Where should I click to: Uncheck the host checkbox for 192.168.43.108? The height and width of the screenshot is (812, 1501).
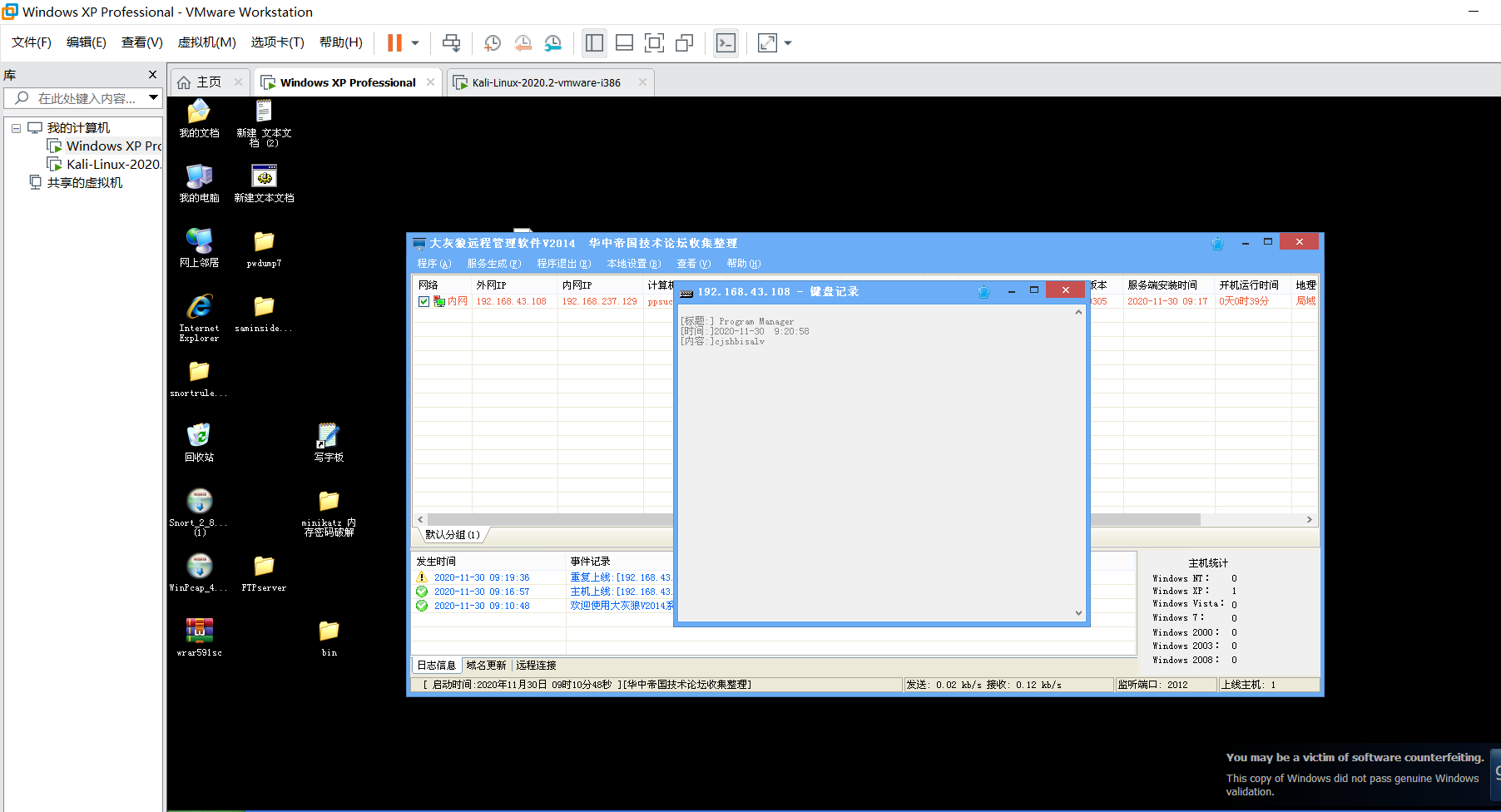(424, 302)
